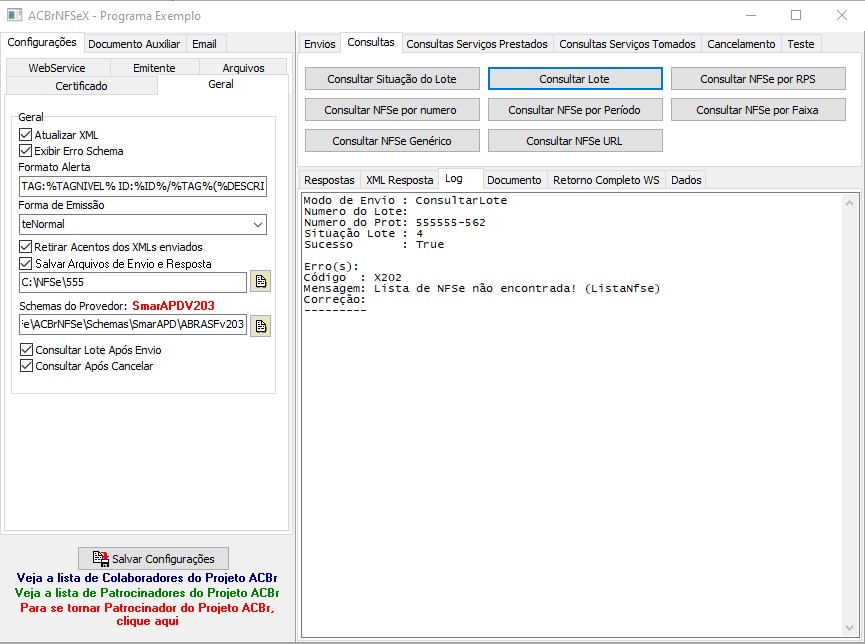Click log line 'Situação Lote : 4'
This screenshot has height=644, width=865.
[x=363, y=233]
